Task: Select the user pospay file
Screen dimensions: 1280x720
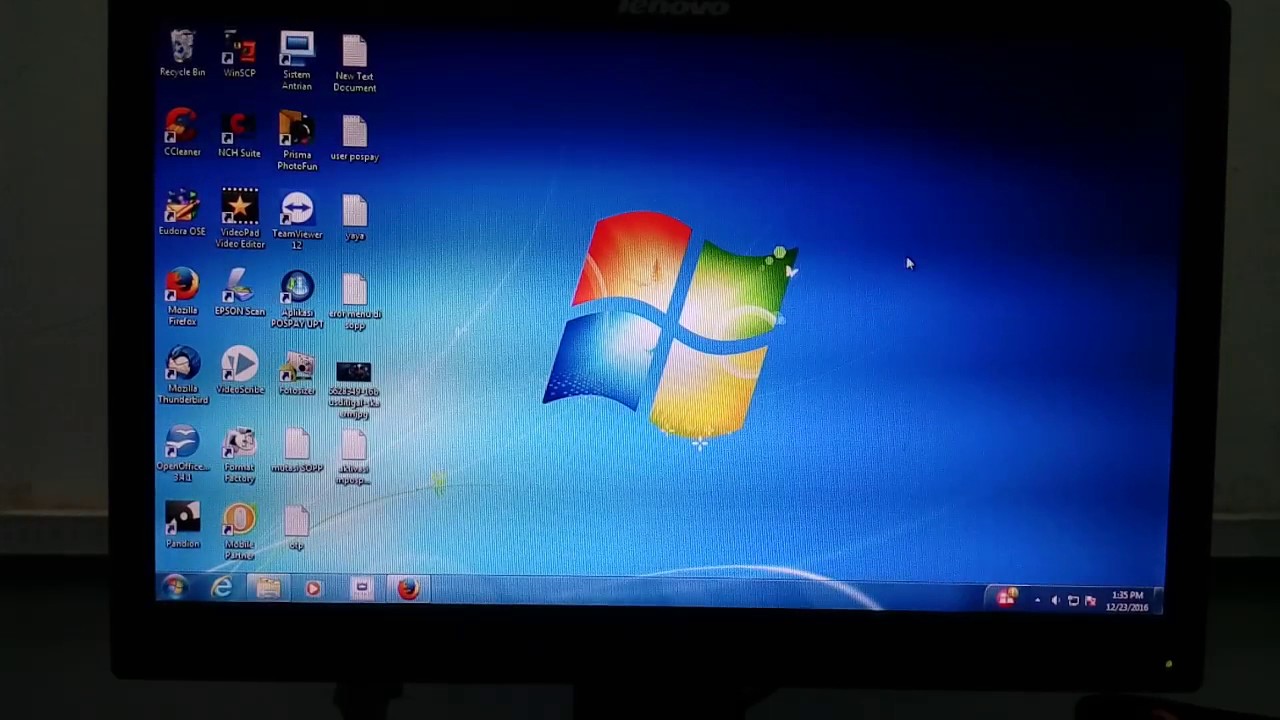Action: [x=354, y=138]
